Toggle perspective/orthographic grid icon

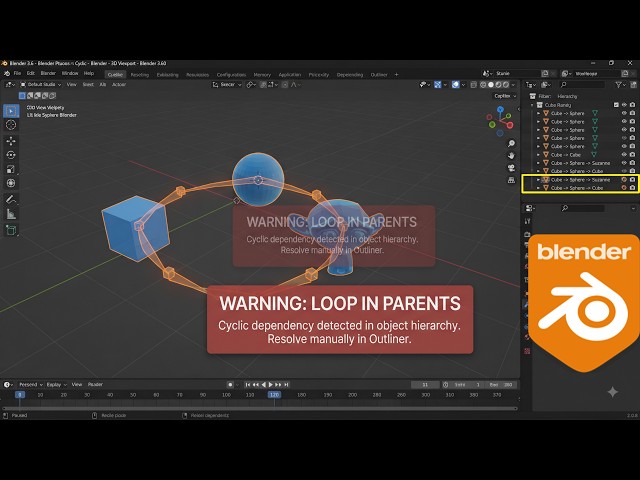511,180
